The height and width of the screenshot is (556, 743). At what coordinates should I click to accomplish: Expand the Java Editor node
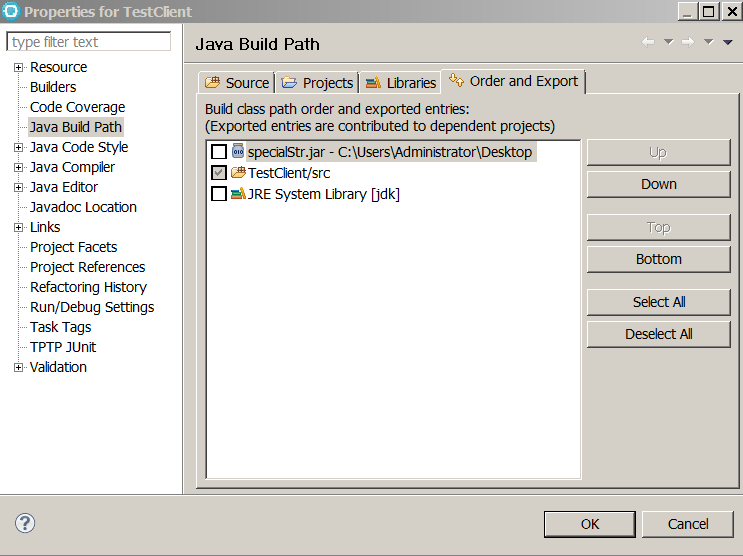coord(18,187)
